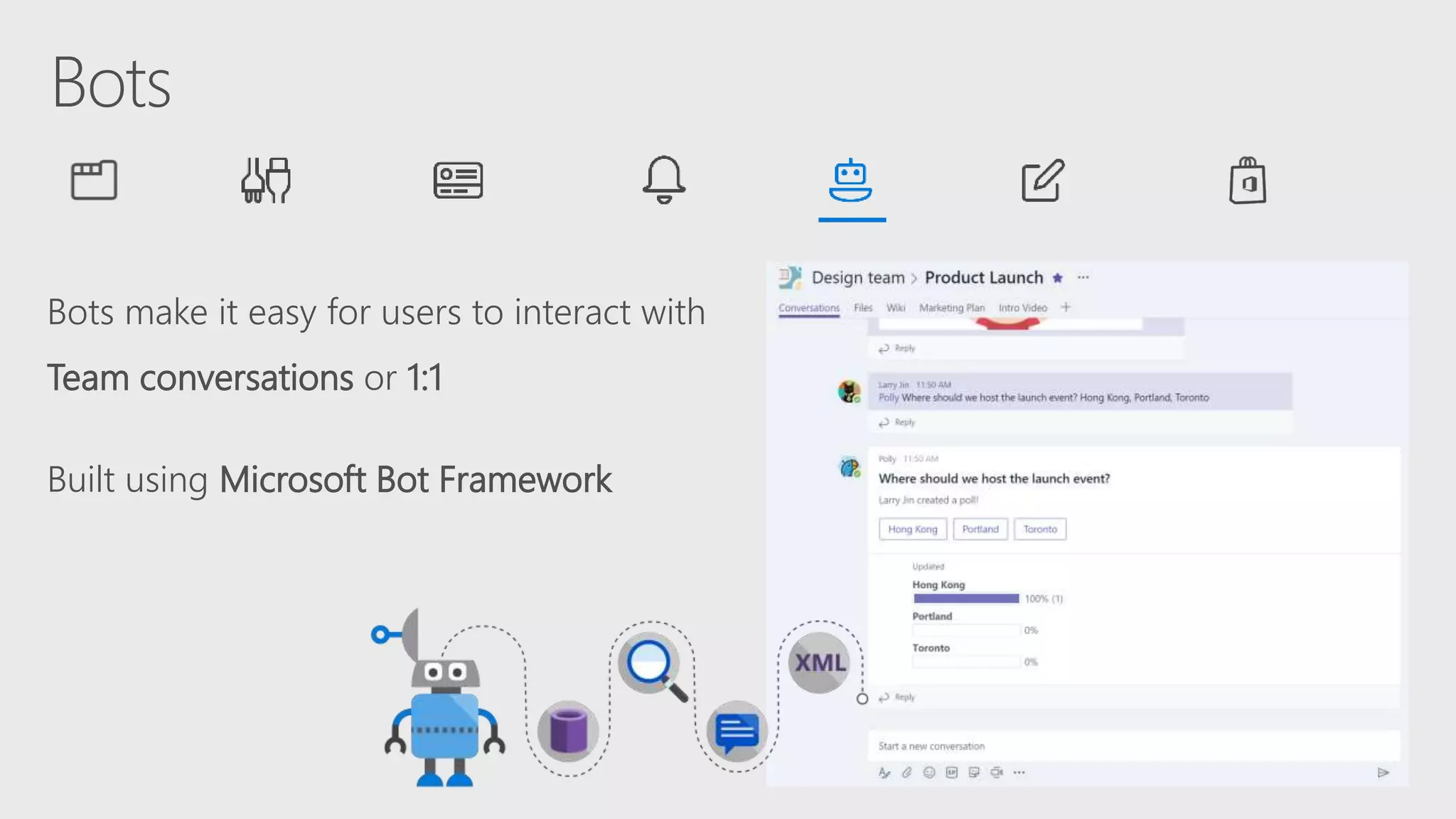This screenshot has width=1456, height=819.
Task: Attach a file with paperclip icon
Action: coord(906,772)
